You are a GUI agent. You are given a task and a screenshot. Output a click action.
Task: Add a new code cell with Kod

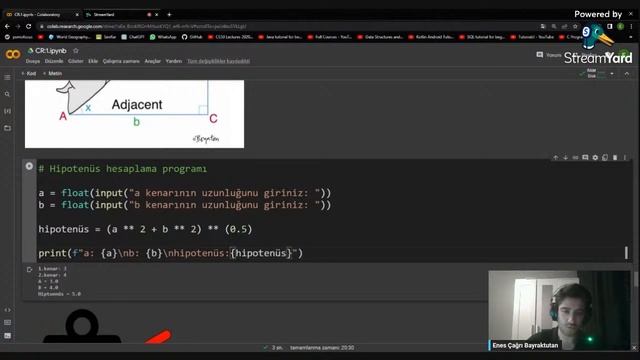tap(29, 73)
